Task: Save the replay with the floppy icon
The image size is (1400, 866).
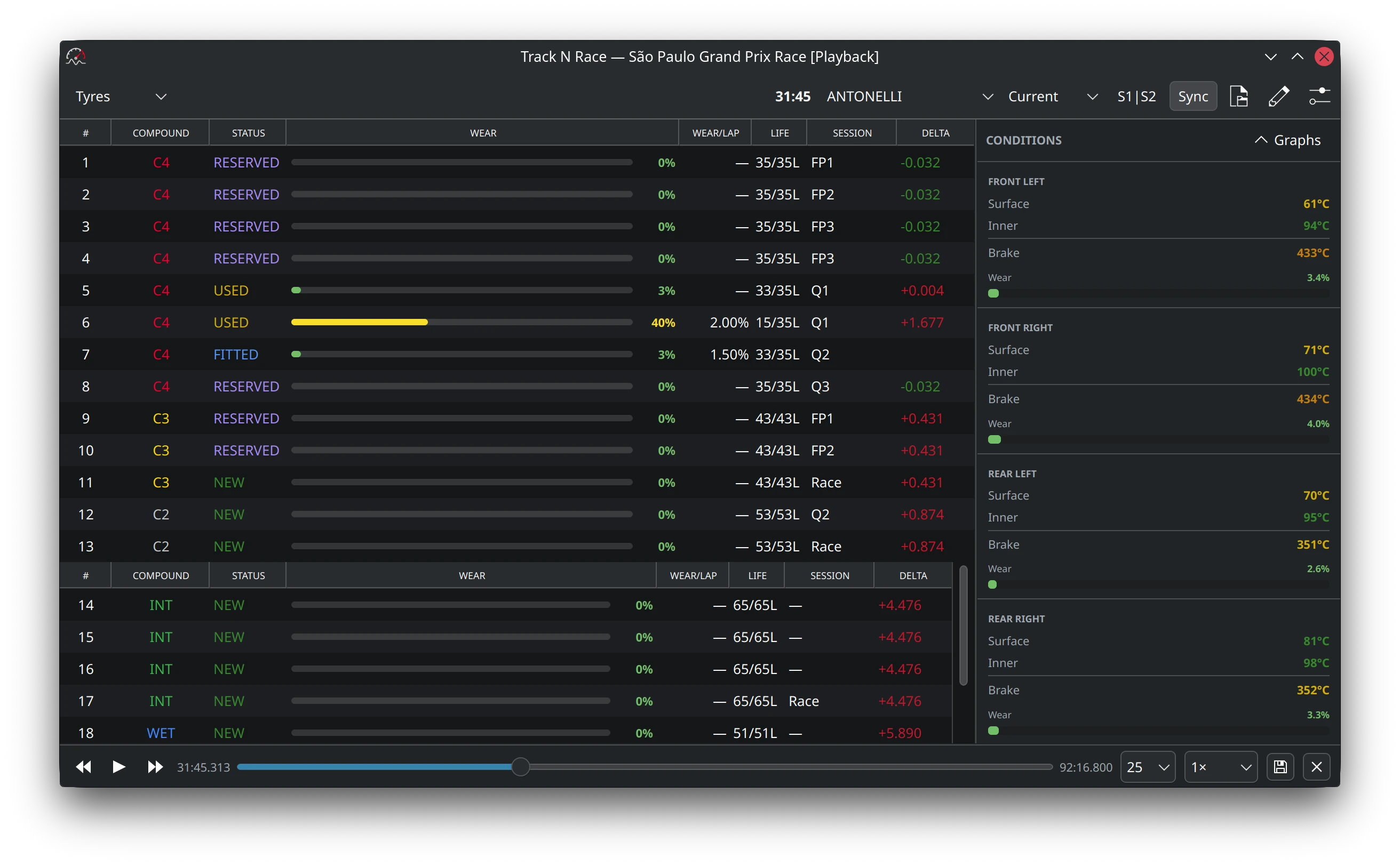Action: (x=1279, y=767)
